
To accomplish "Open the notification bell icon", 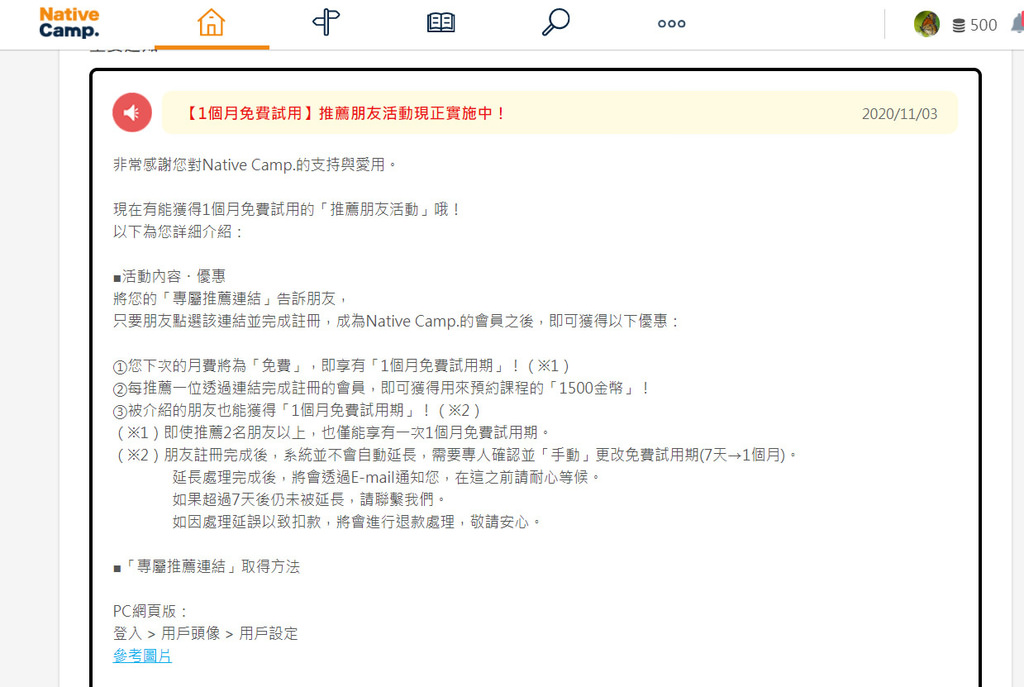I will (1017, 24).
